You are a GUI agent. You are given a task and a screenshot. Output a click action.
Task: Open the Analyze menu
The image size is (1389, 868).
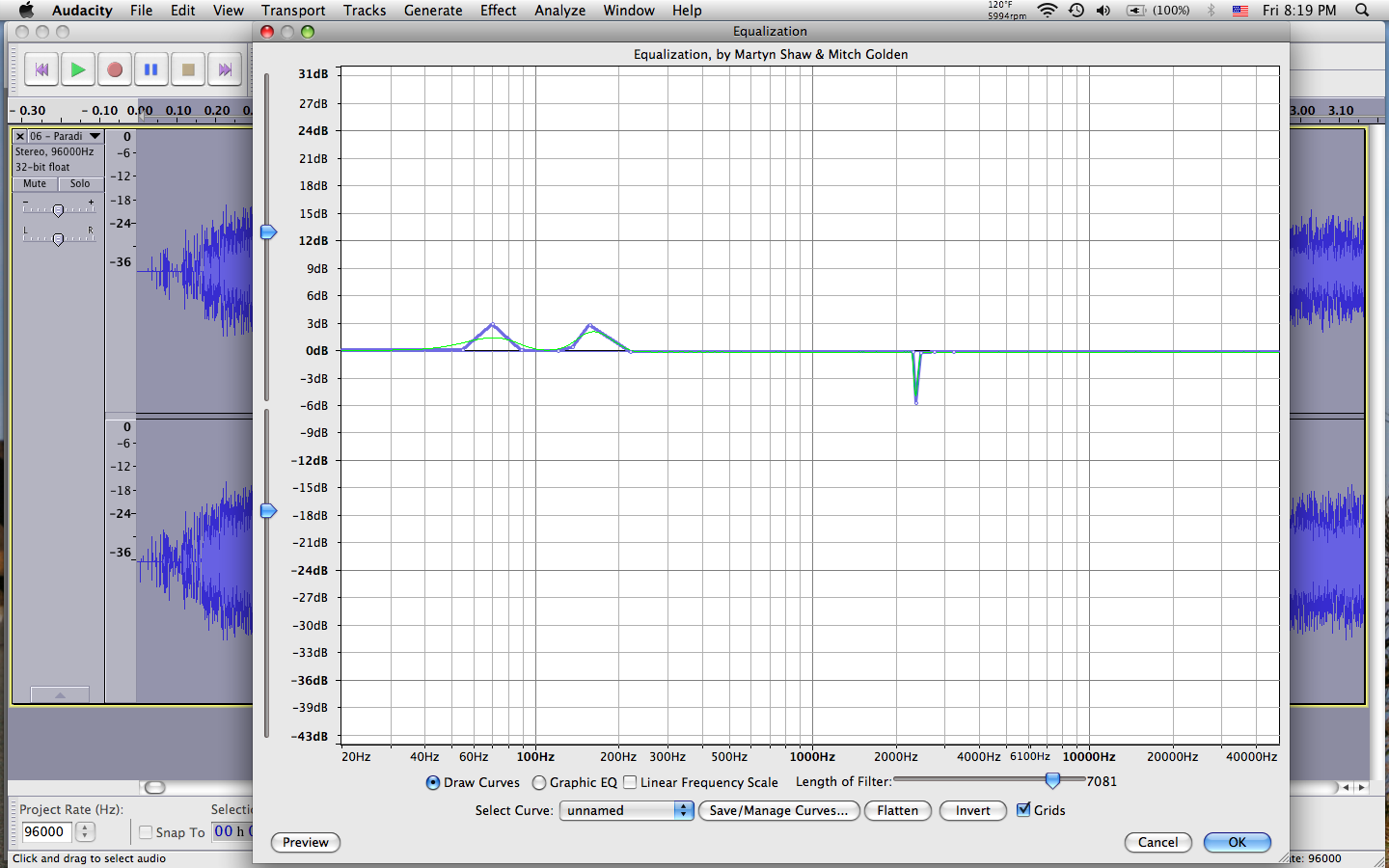(x=559, y=11)
